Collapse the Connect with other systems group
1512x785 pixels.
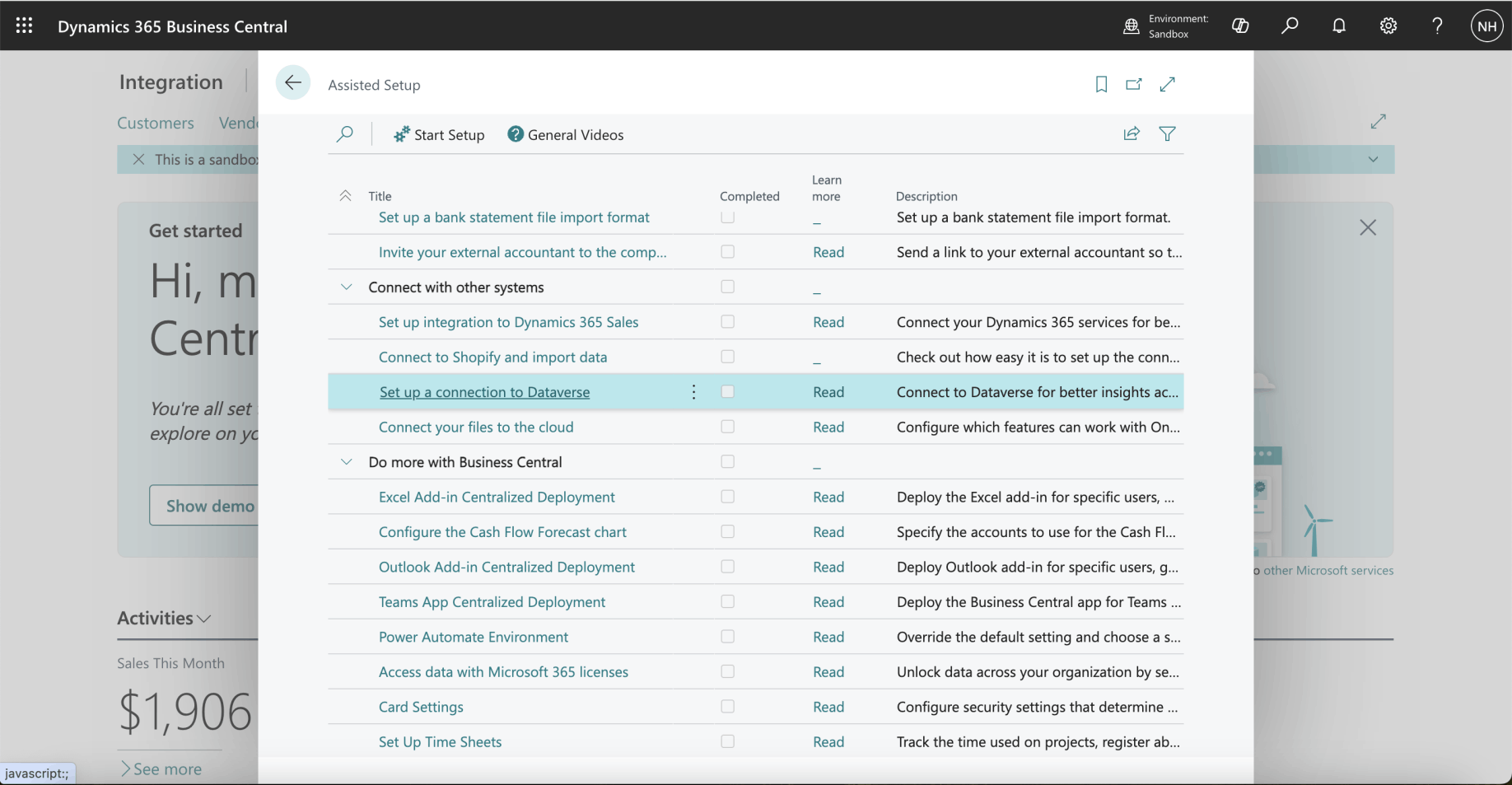click(347, 287)
